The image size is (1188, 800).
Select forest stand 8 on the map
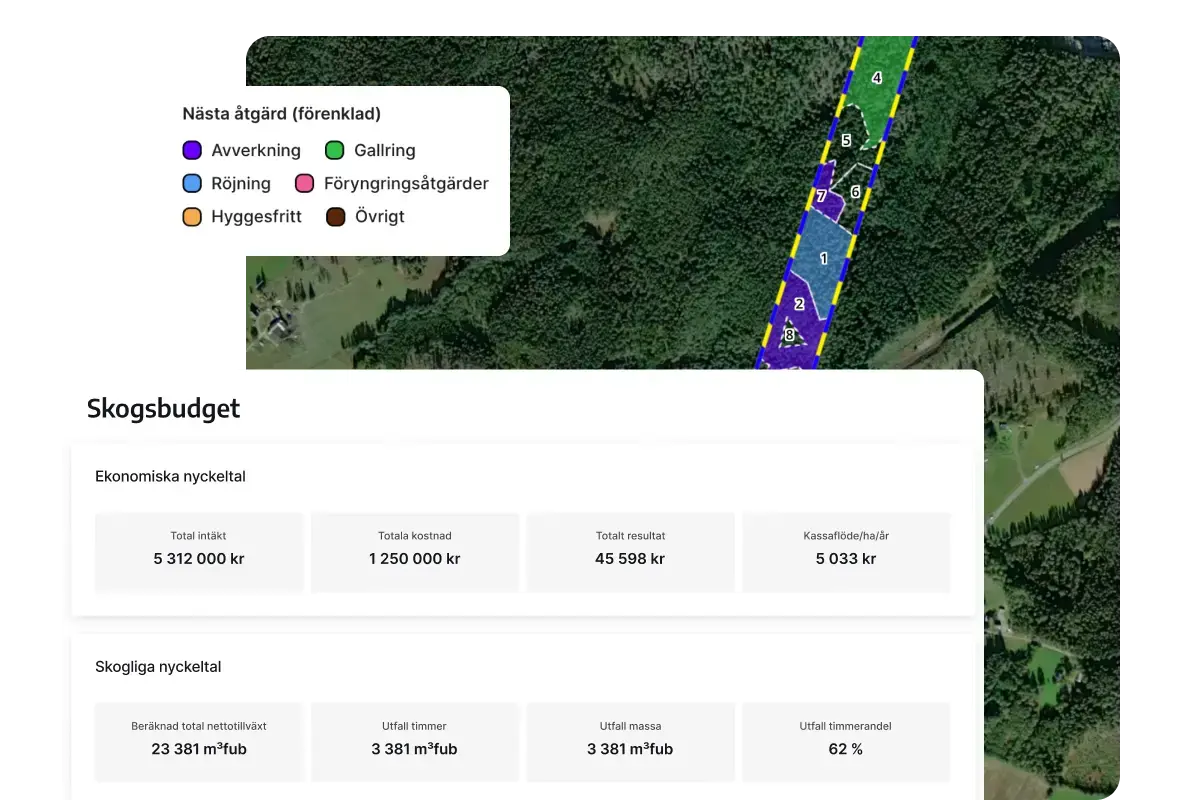(789, 335)
